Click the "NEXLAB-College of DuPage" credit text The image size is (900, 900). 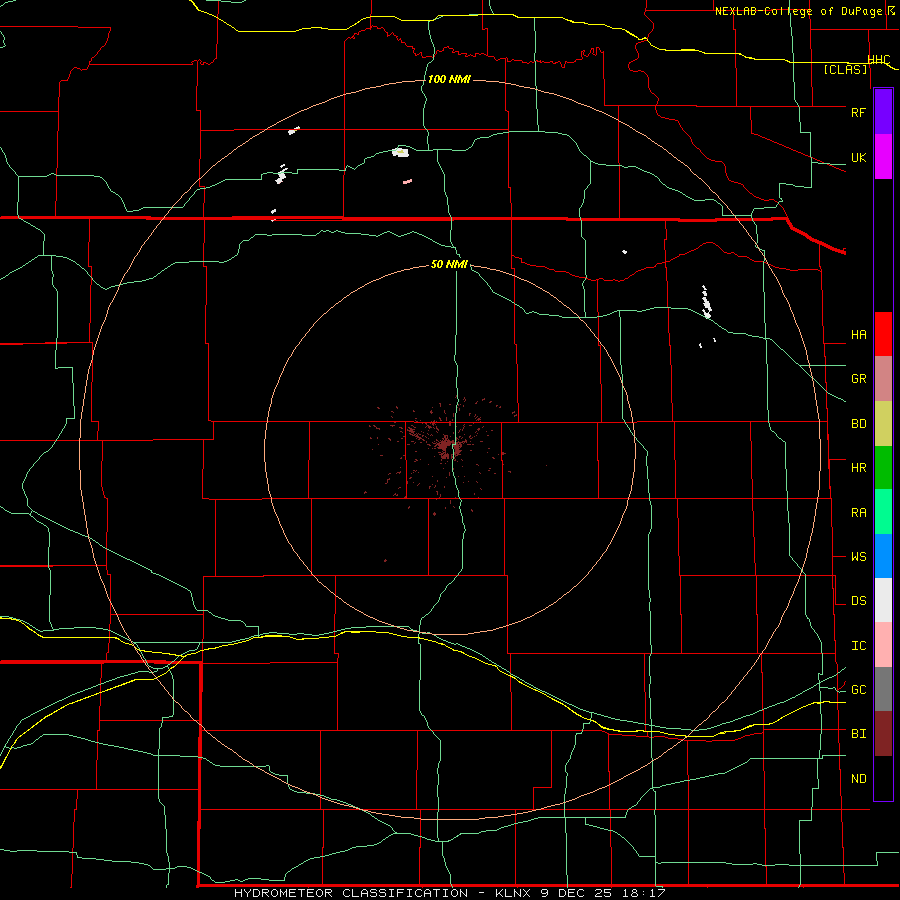tap(800, 11)
